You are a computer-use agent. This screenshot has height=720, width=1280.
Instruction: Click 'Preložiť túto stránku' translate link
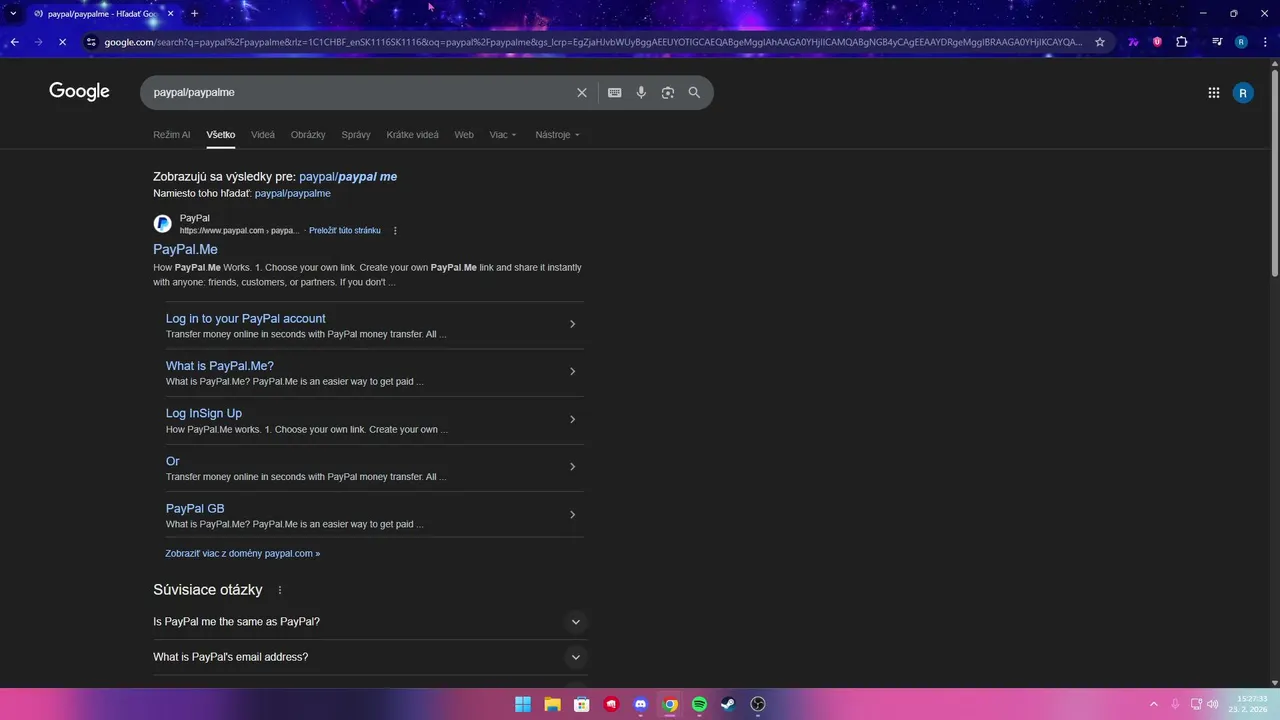[345, 231]
